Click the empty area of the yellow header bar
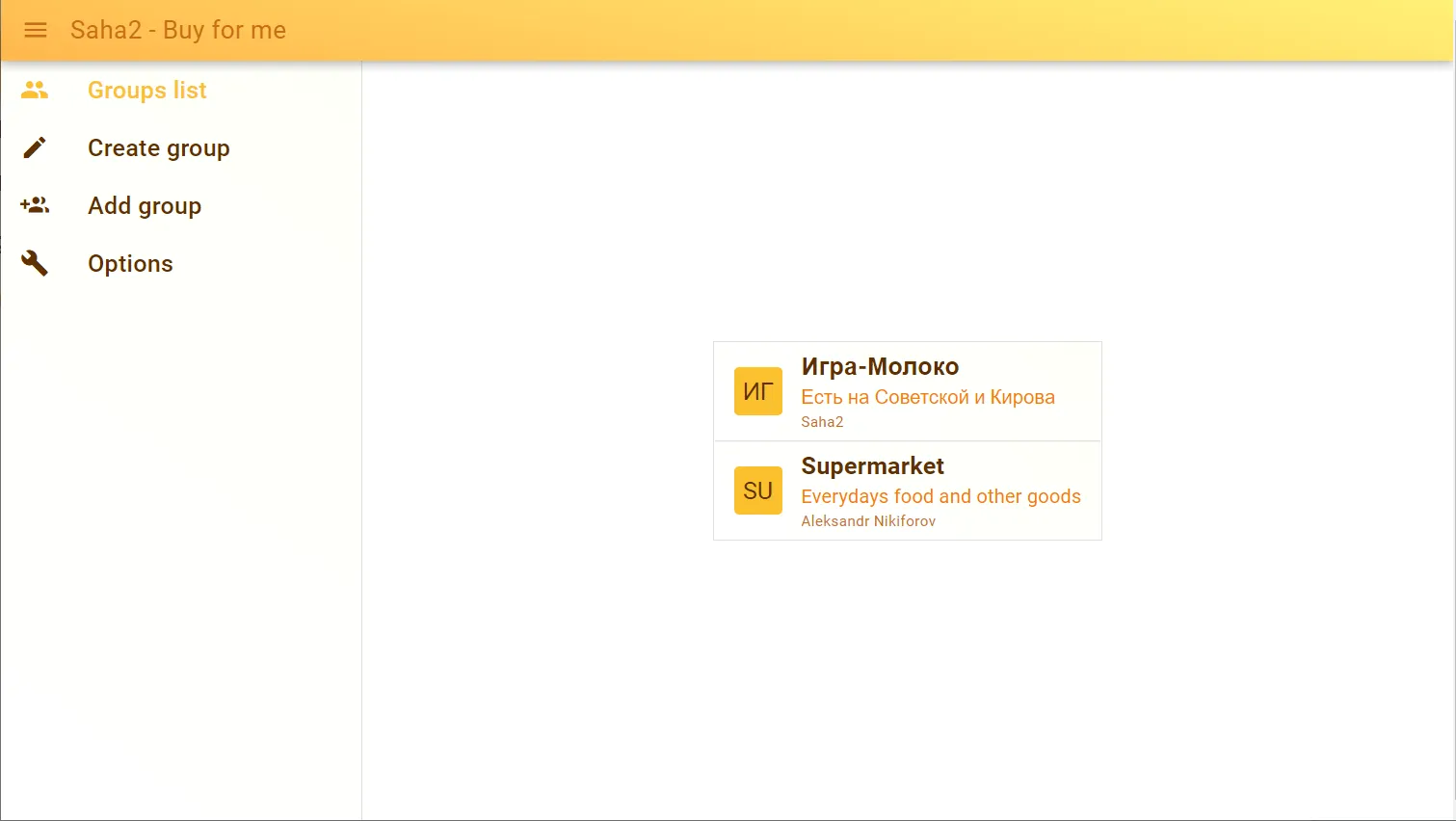Screen dimensions: 1456x821 click(867, 30)
